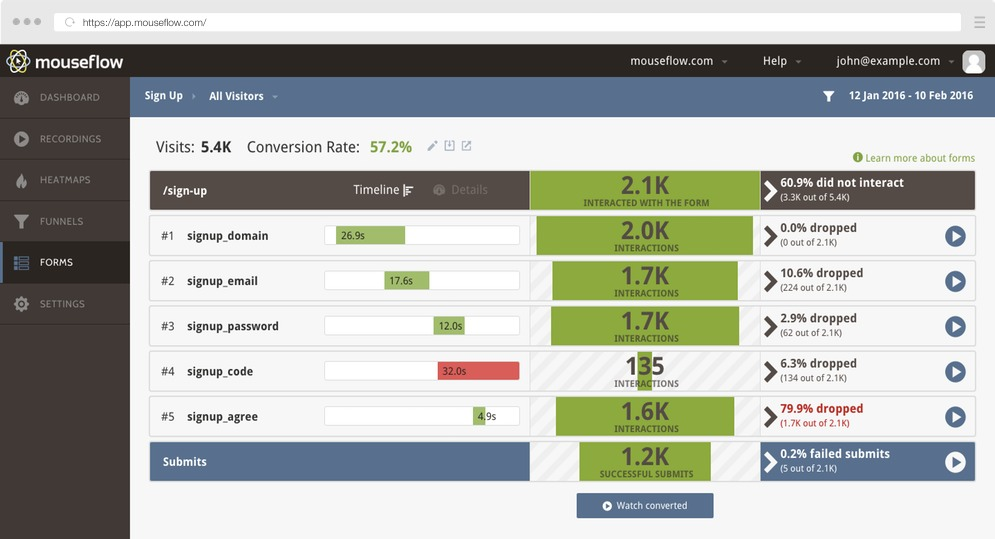Open the mouseflow.com website dropdown
This screenshot has width=995, height=539.
click(678, 61)
